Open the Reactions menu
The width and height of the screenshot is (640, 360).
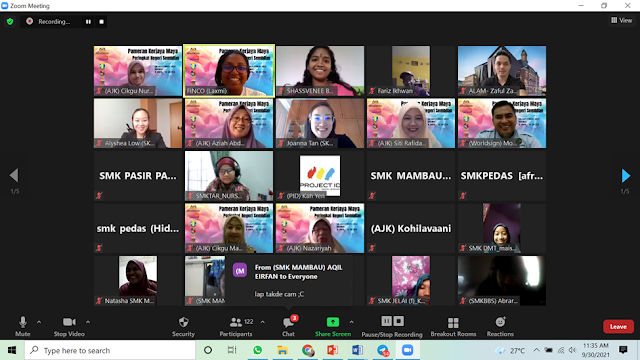coord(500,326)
